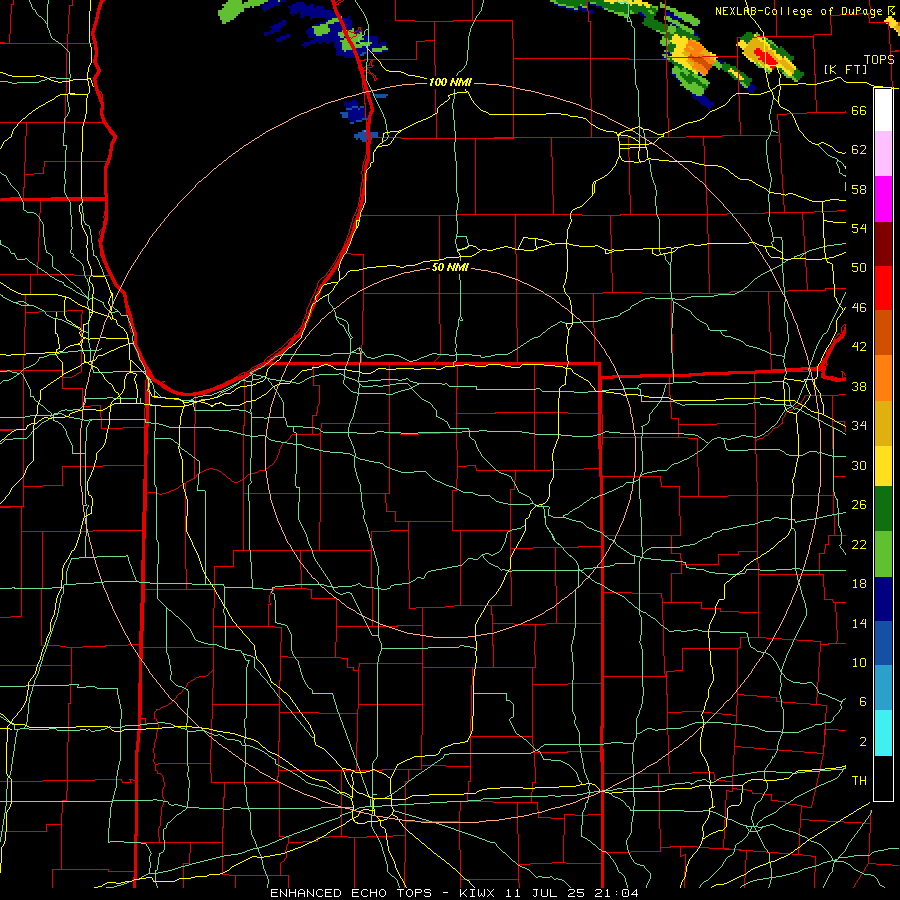
Task: Click the cyan legend swatch
Action: [x=883, y=733]
